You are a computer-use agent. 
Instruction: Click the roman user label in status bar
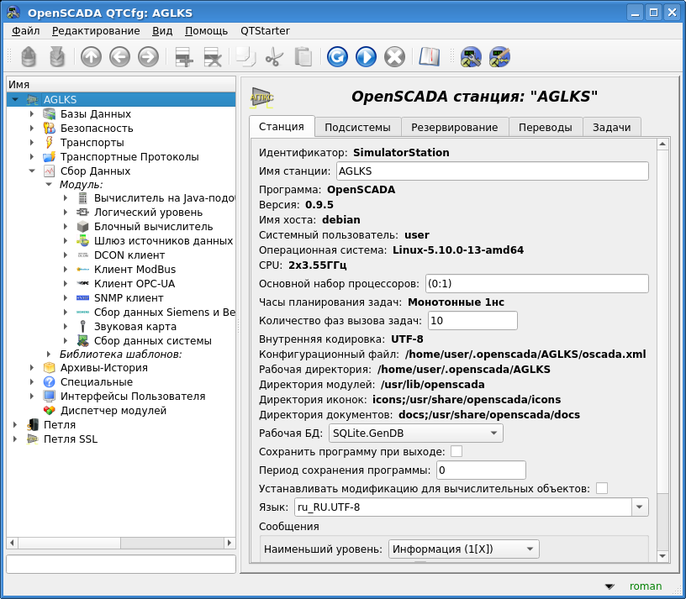click(645, 586)
